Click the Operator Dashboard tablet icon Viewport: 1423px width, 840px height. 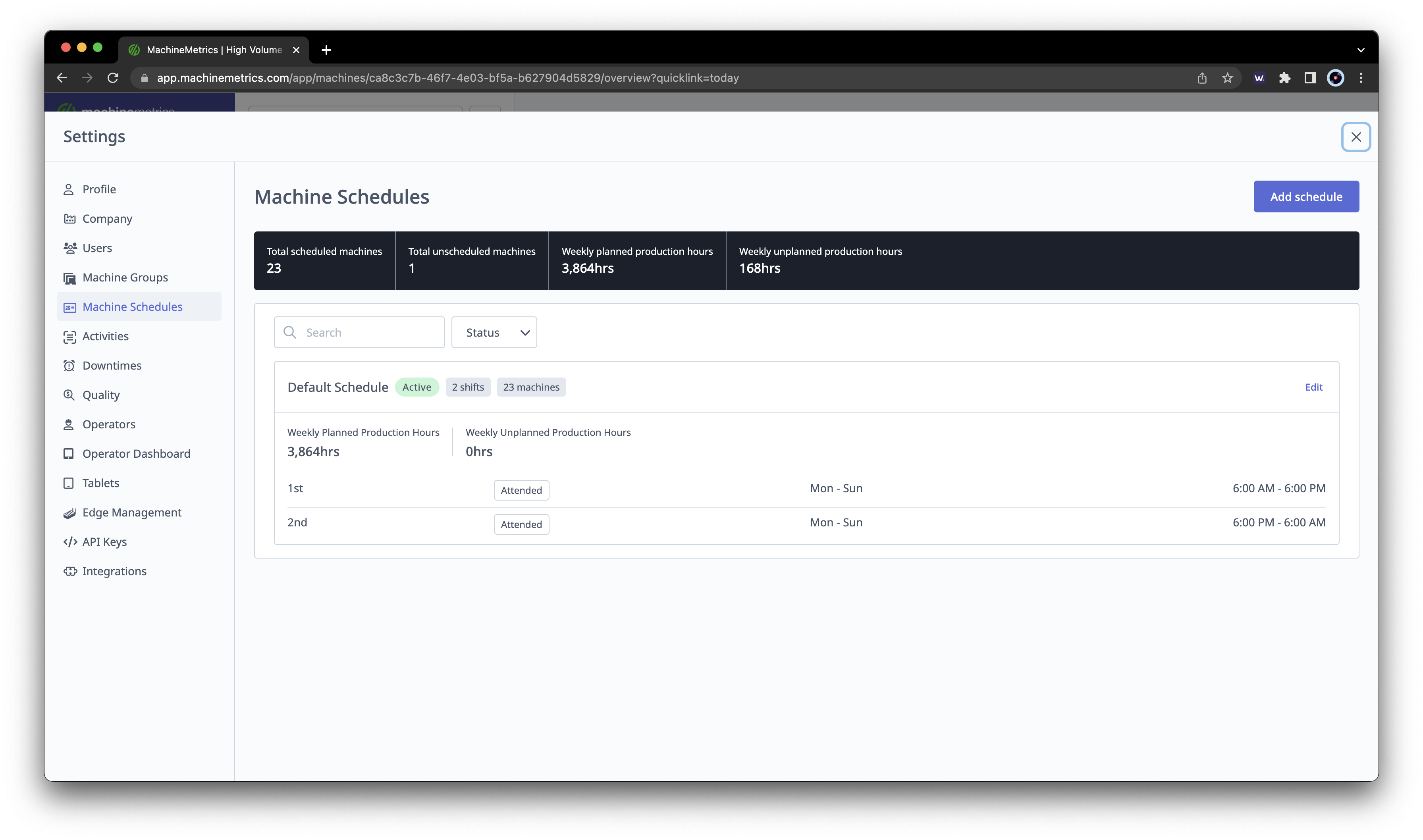click(68, 454)
